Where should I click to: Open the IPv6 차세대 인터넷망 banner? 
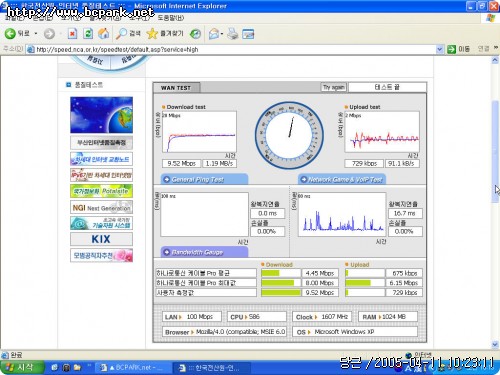click(x=101, y=175)
